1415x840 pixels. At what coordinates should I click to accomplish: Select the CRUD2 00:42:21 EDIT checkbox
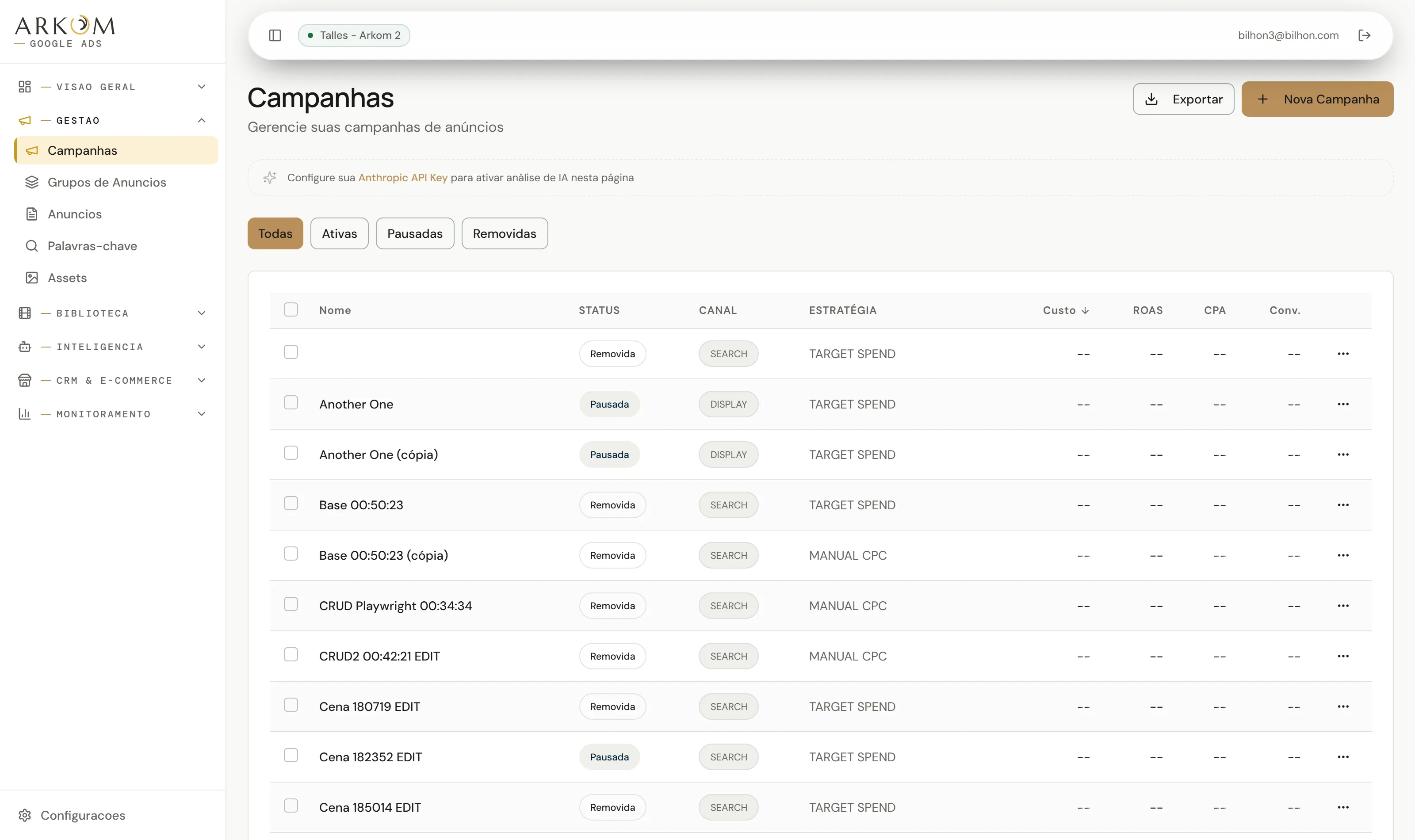(x=291, y=654)
